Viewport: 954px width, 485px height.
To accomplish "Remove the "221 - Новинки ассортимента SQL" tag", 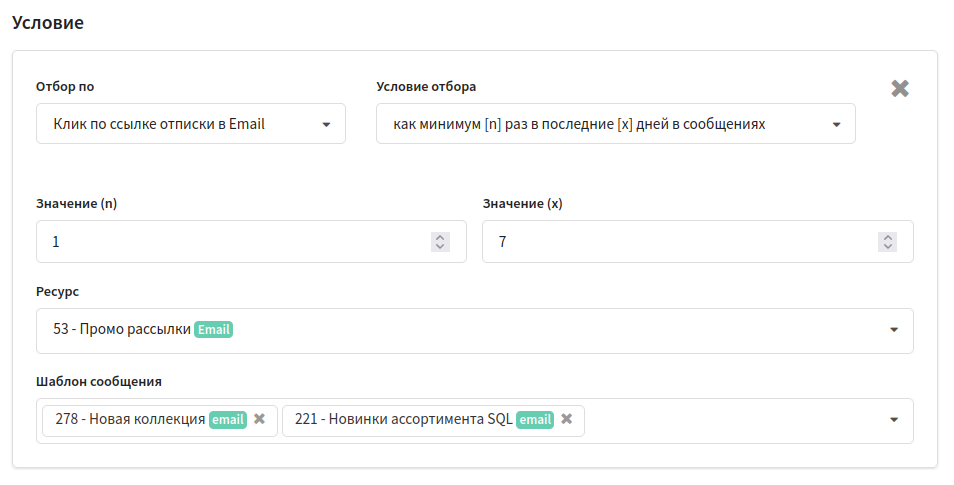I will 567,419.
